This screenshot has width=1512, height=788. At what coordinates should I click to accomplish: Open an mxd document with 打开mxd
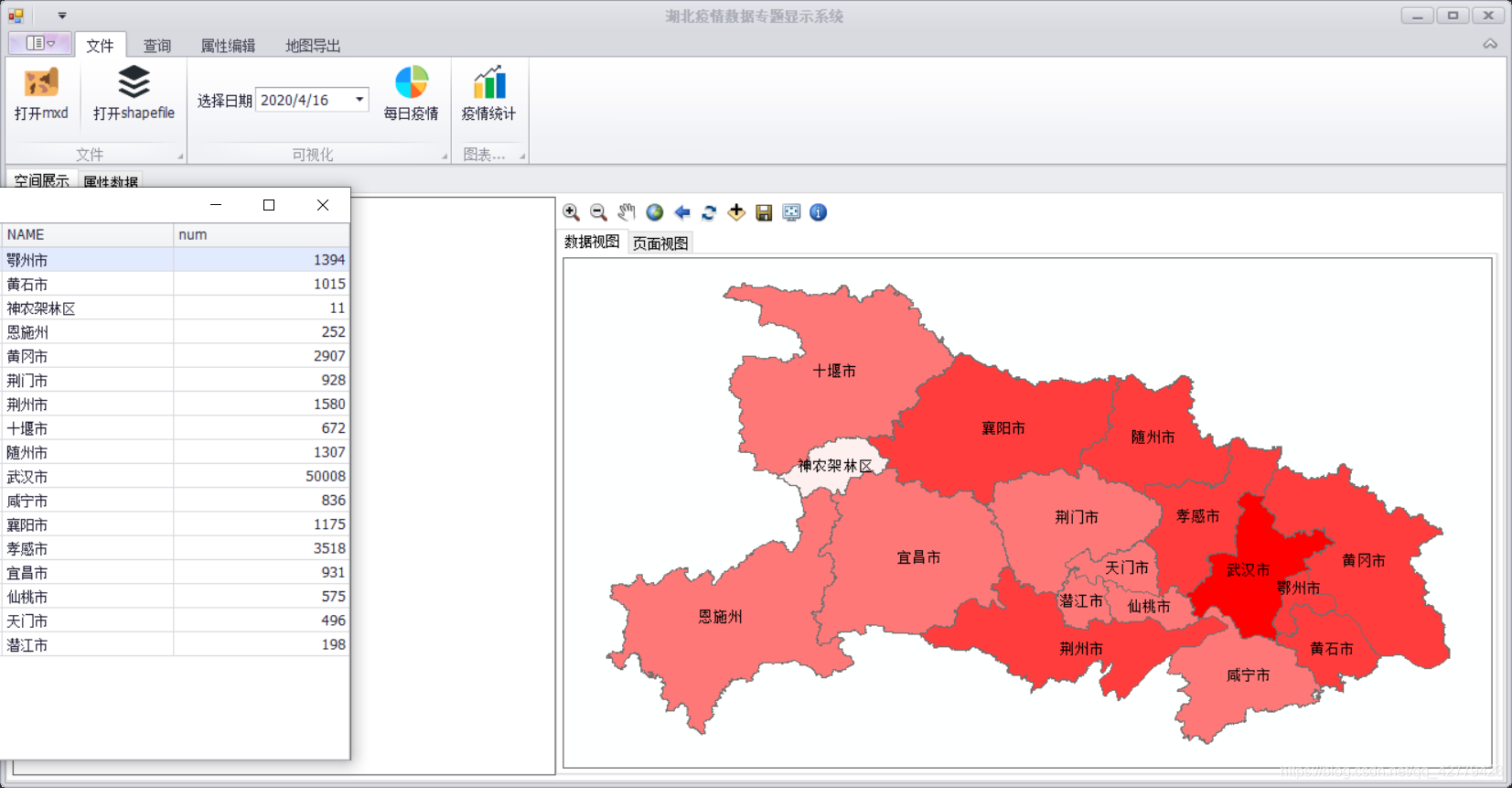coord(41,94)
